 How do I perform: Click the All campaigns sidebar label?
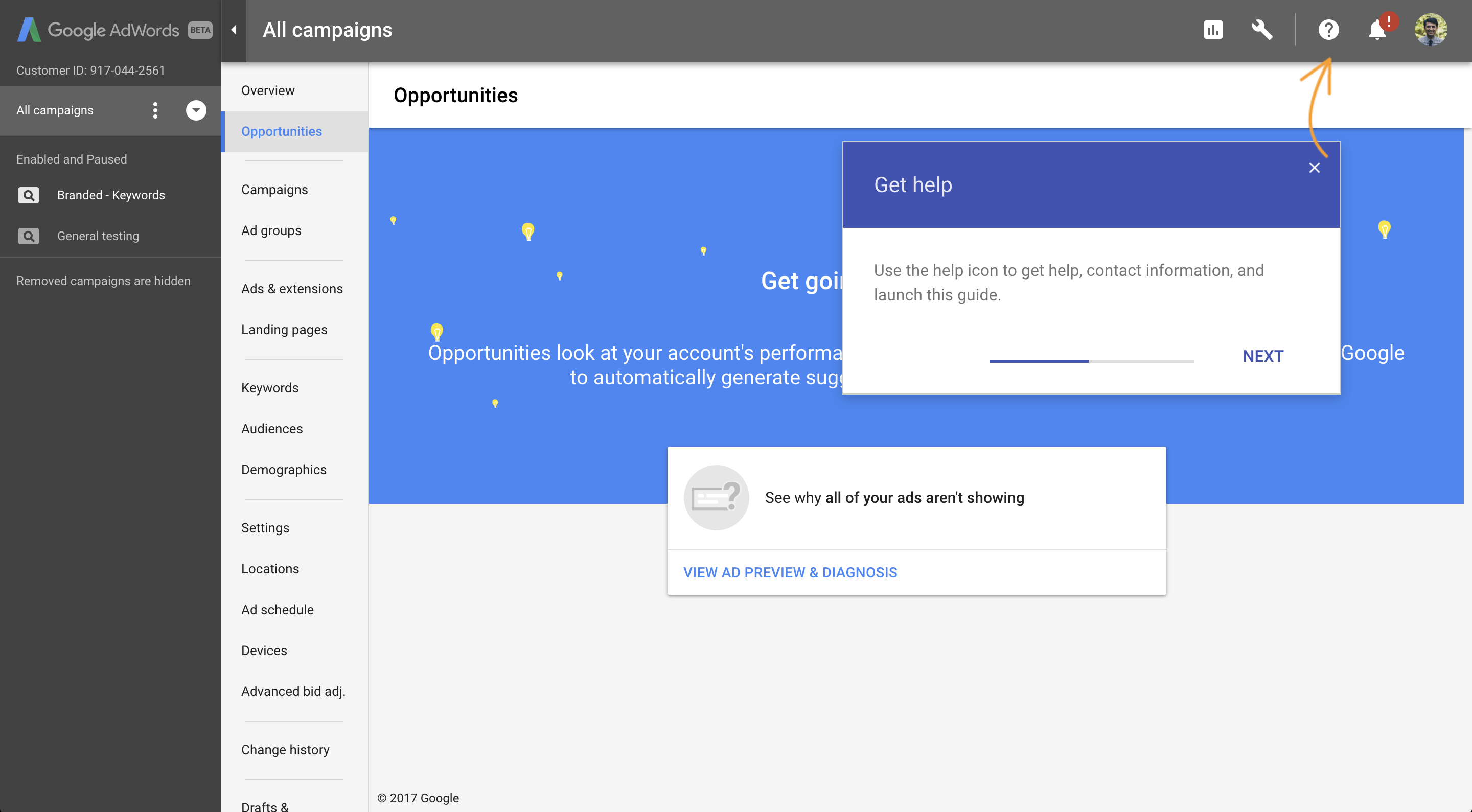[x=55, y=110]
